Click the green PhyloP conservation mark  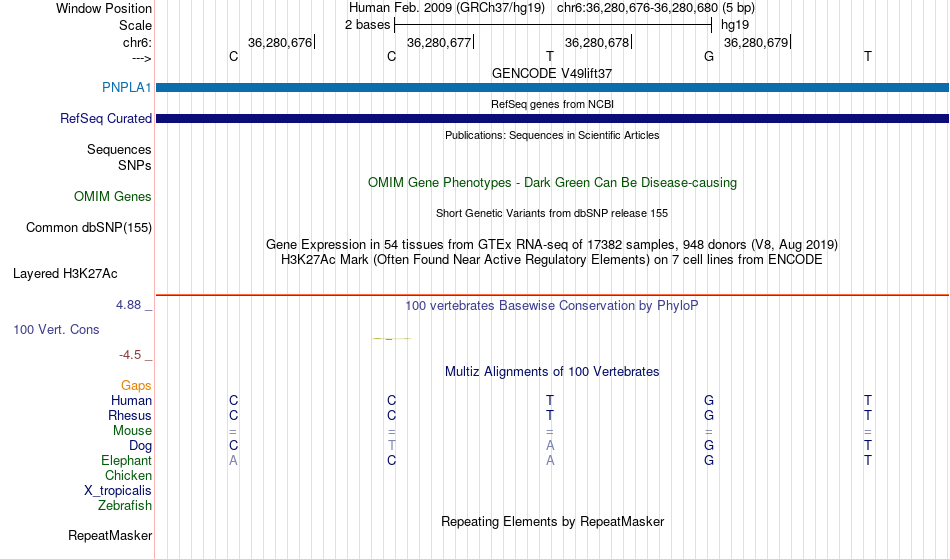click(391, 339)
